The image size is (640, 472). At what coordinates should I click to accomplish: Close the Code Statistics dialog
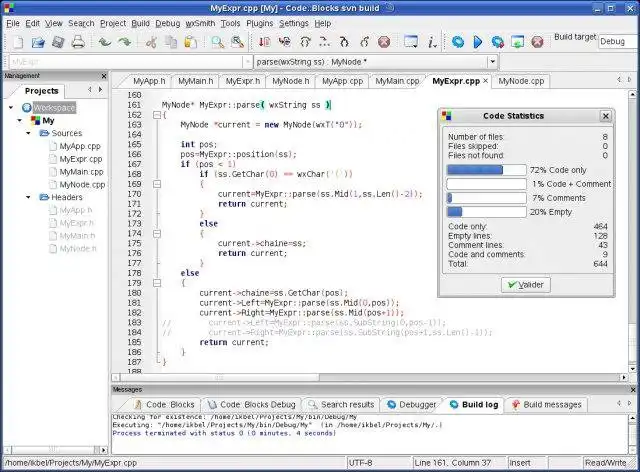tap(605, 116)
